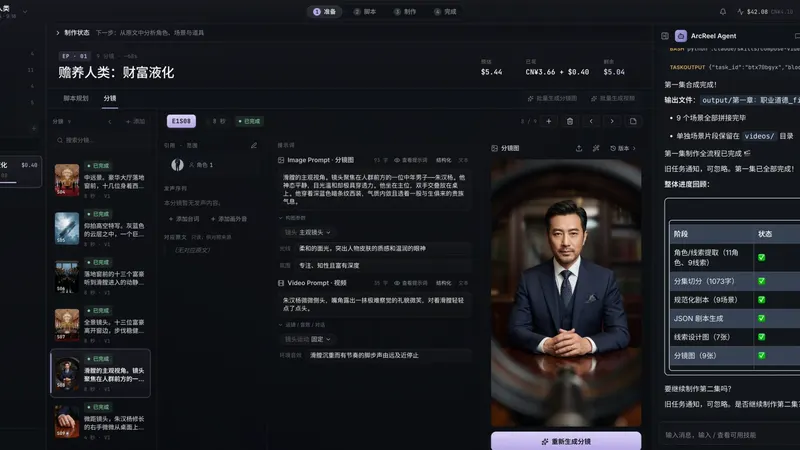Go to step 2 脚本 tab
The width and height of the screenshot is (800, 450).
click(x=365, y=12)
